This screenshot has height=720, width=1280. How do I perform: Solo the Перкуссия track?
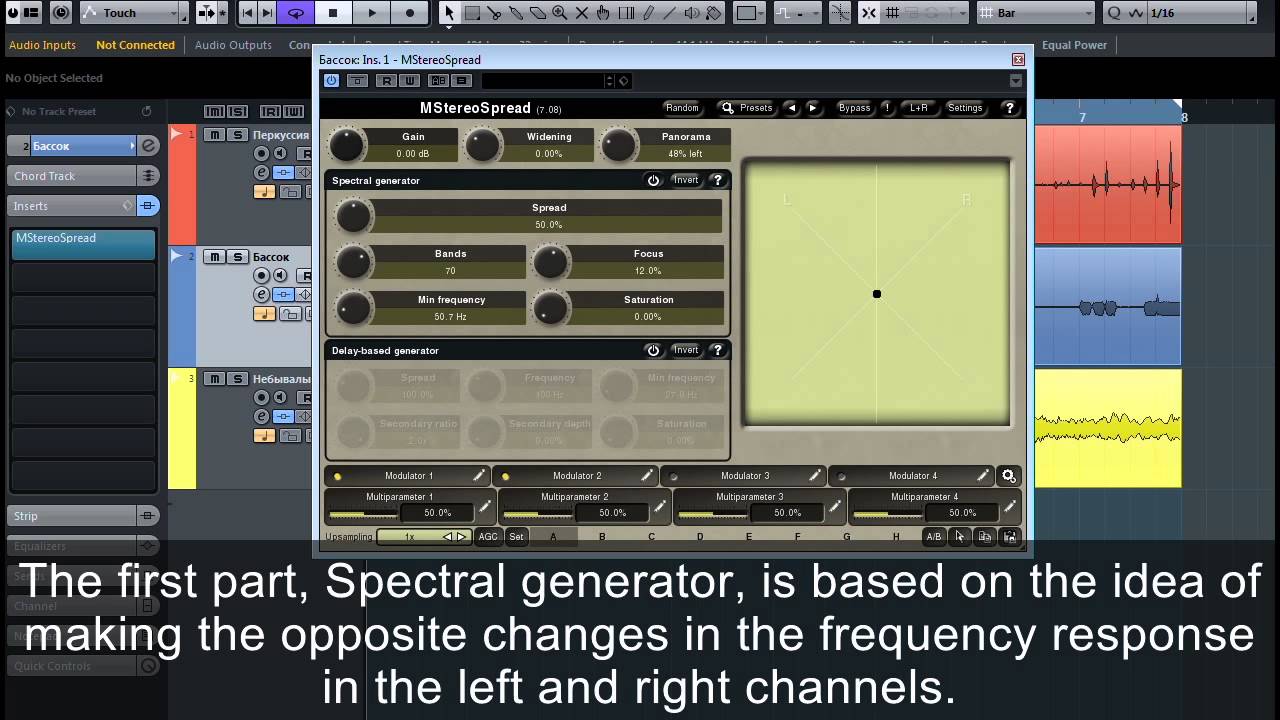pos(238,135)
